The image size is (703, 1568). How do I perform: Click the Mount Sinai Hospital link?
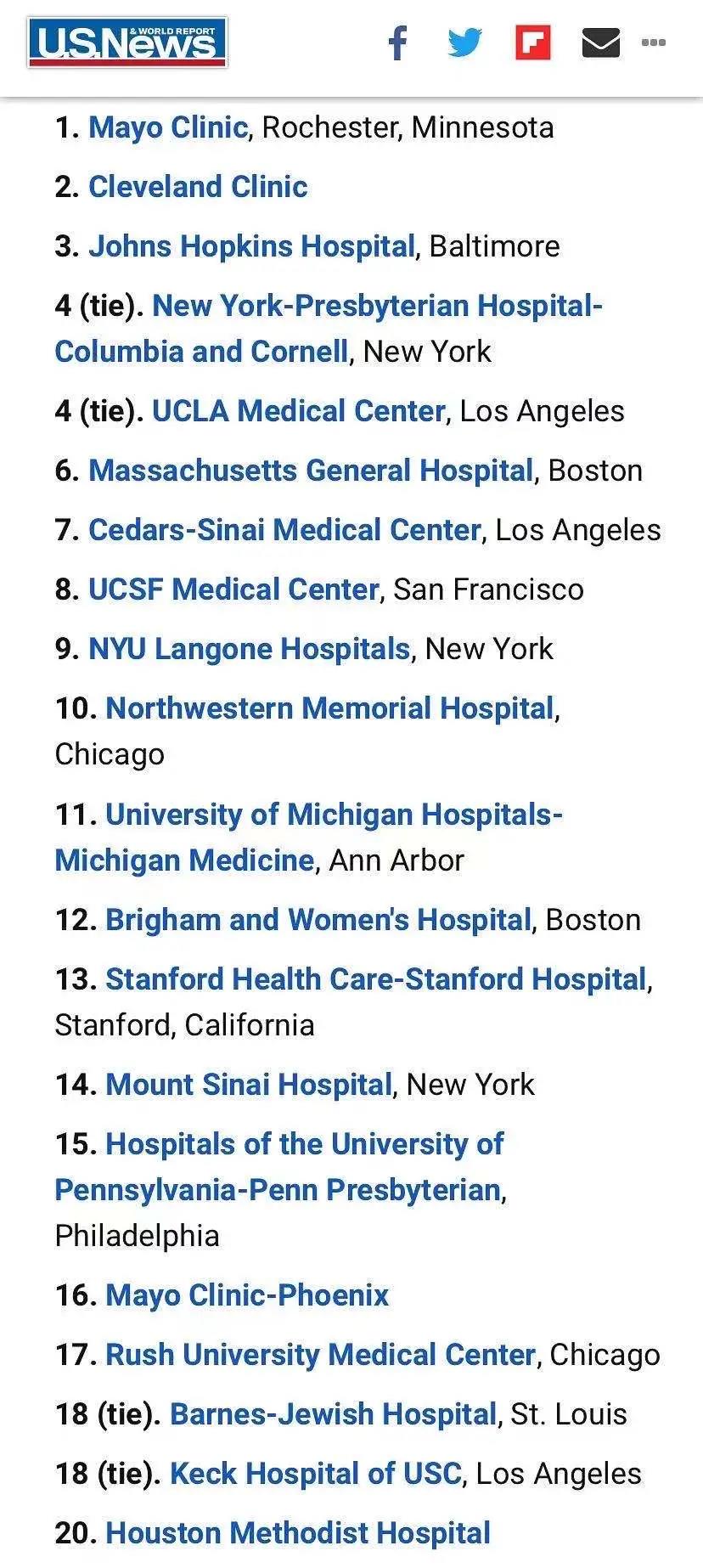(x=249, y=1085)
